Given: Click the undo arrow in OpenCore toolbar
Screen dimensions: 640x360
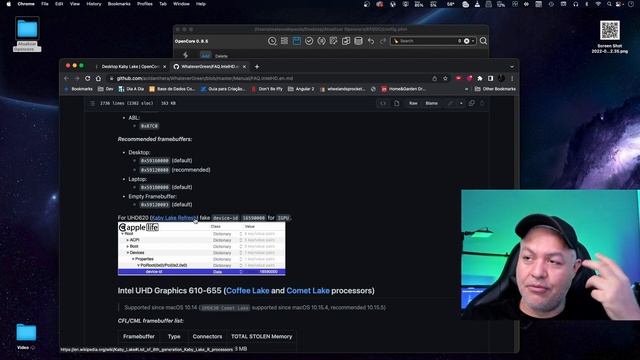Looking at the screenshot, I should 371,41.
